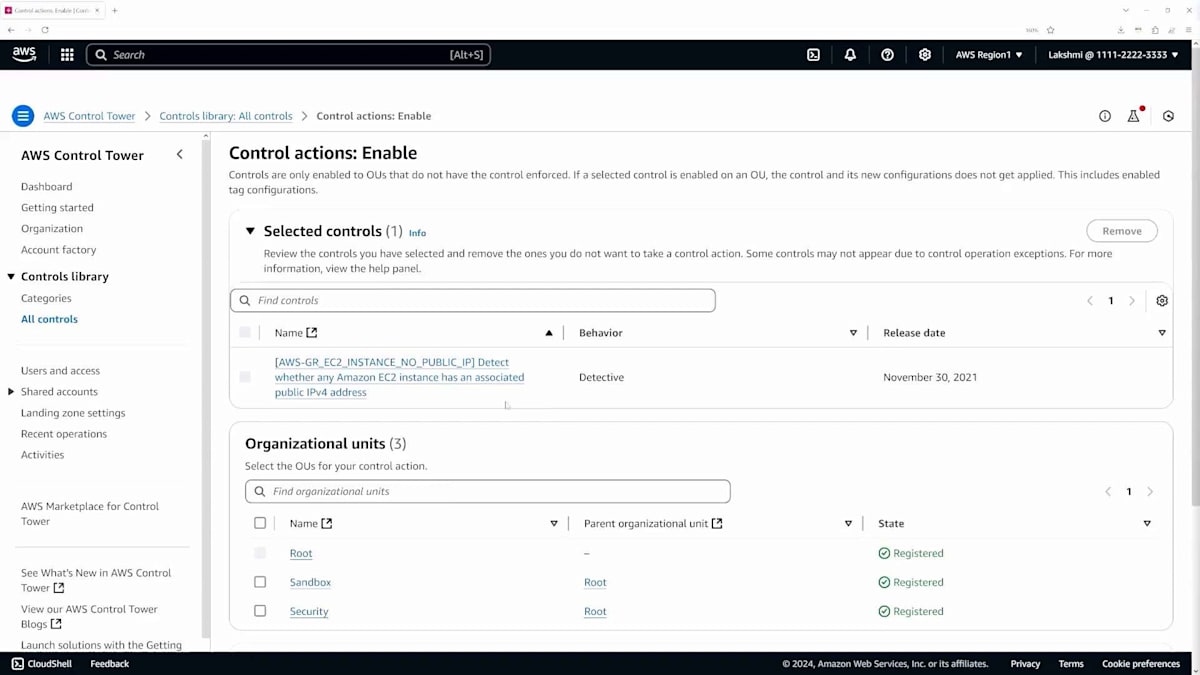Go to next page of selected controls
Viewport: 1200px width, 675px height.
(x=1132, y=301)
